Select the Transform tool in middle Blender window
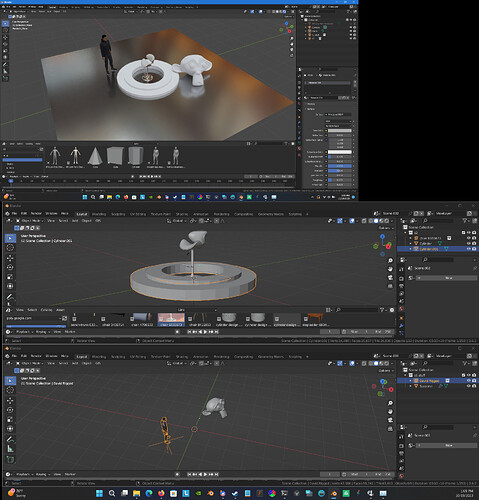The width and height of the screenshot is (479, 500). tap(10, 286)
